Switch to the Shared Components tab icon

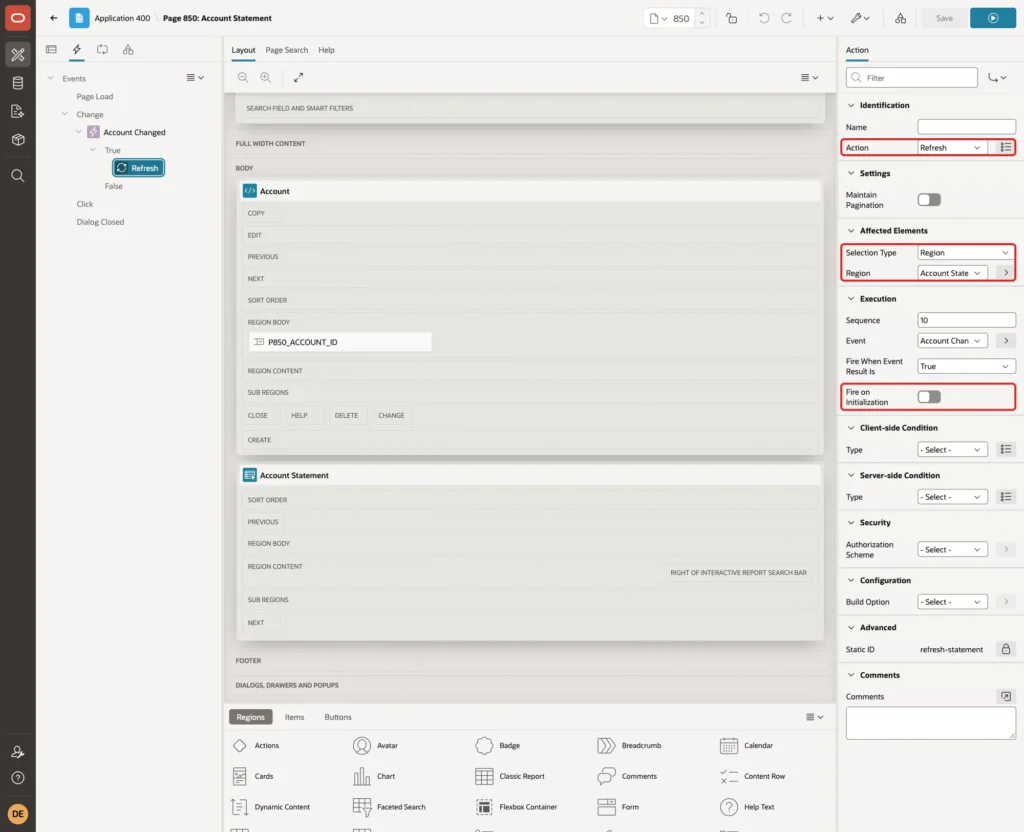point(128,50)
